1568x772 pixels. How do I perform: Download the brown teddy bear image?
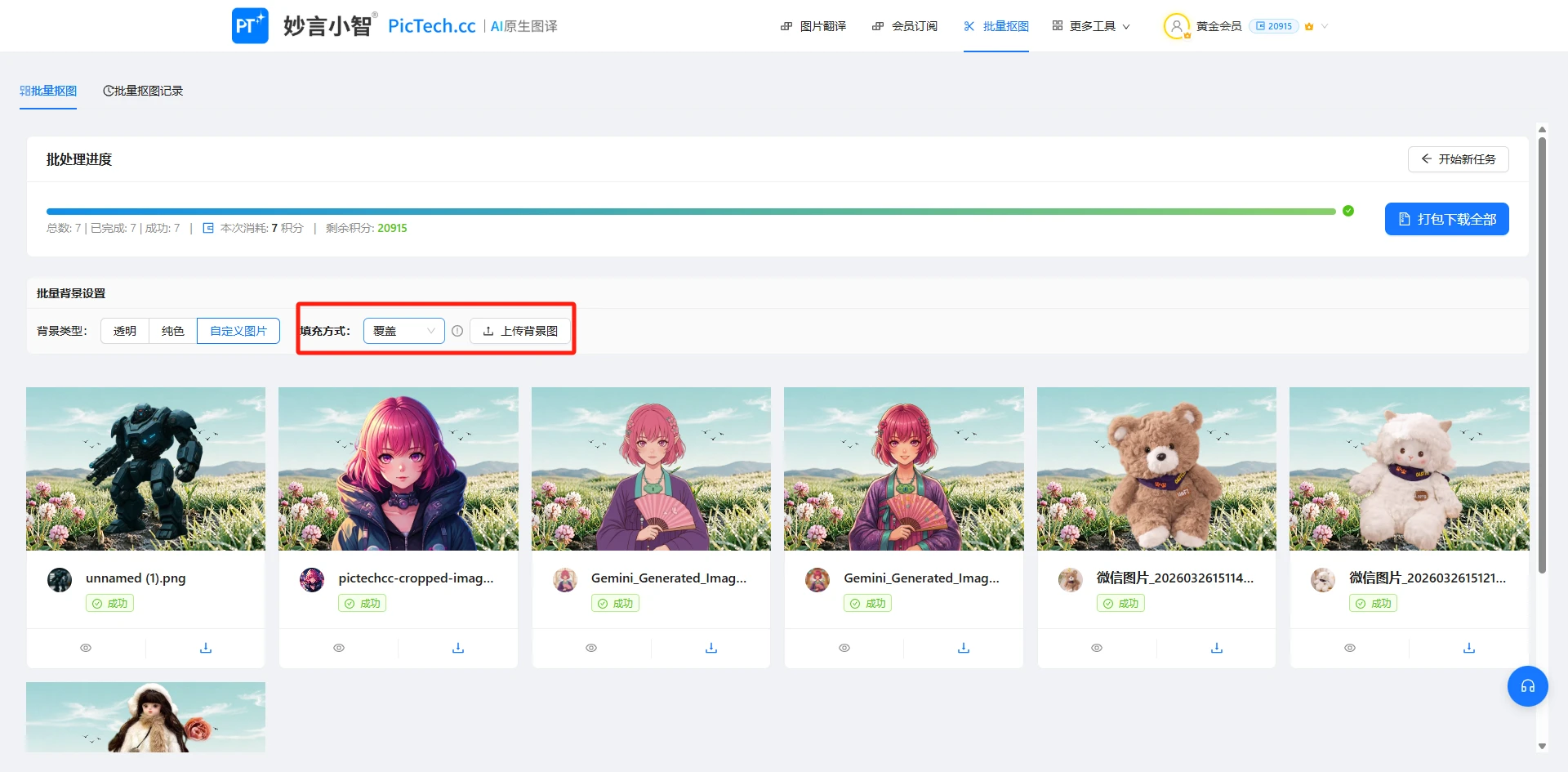(1216, 648)
